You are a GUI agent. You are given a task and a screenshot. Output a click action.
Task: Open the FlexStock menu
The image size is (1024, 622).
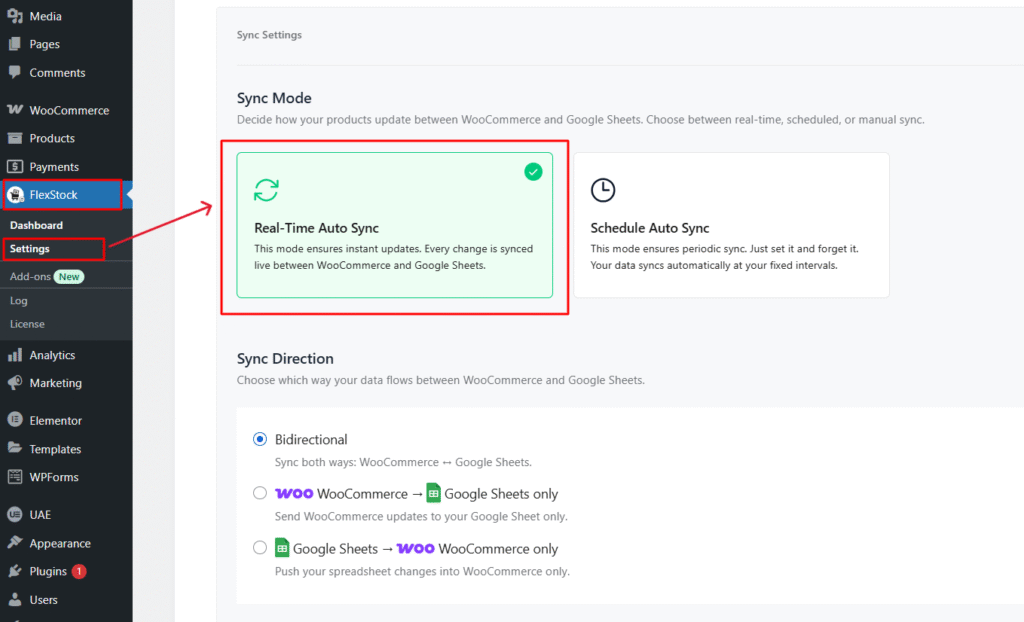(x=54, y=195)
